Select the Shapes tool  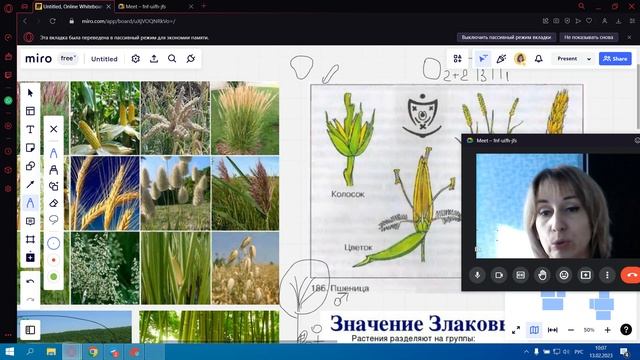(30, 166)
